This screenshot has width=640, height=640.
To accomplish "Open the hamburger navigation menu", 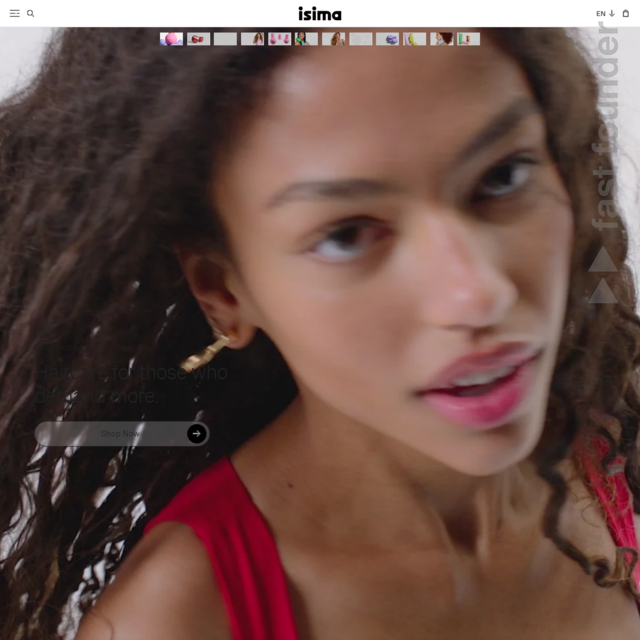I will point(15,13).
